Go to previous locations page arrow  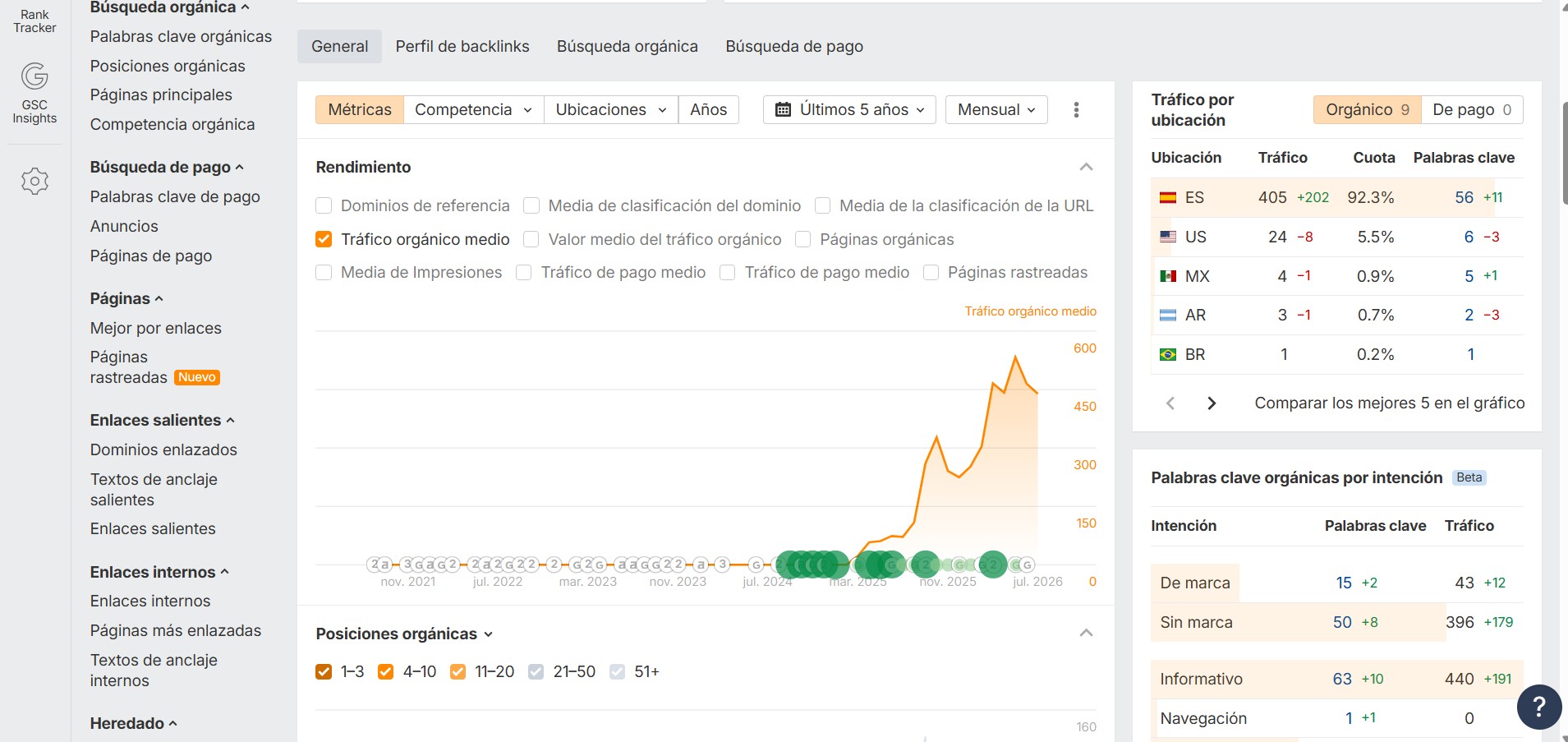1170,403
